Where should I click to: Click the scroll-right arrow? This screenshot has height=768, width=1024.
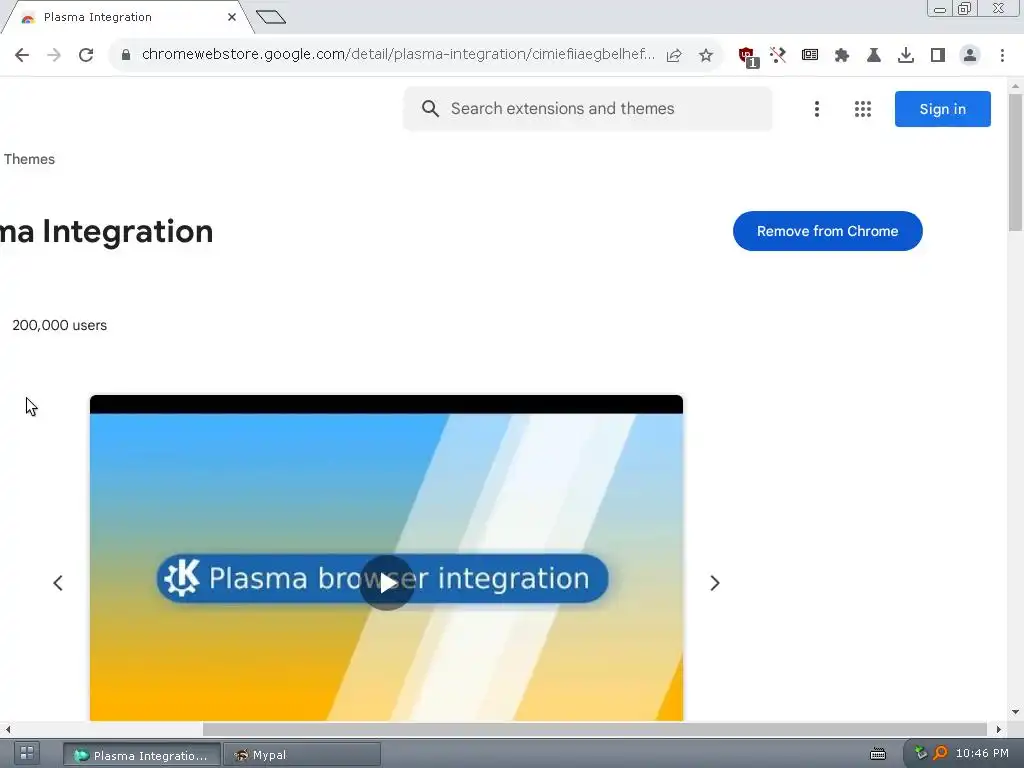pyautogui.click(x=999, y=729)
